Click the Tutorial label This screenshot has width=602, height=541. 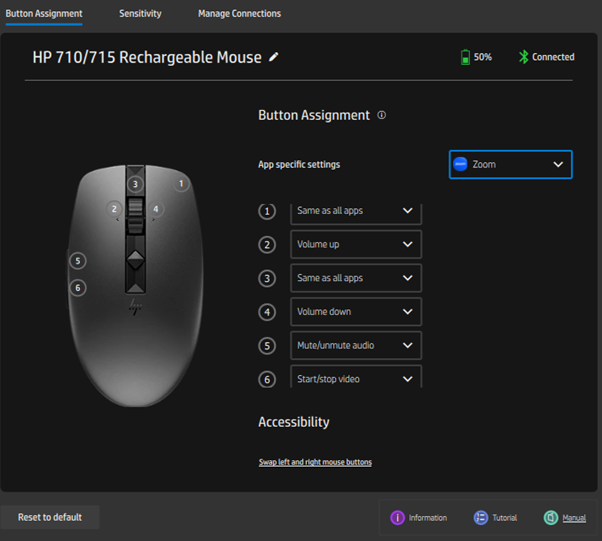click(x=504, y=518)
